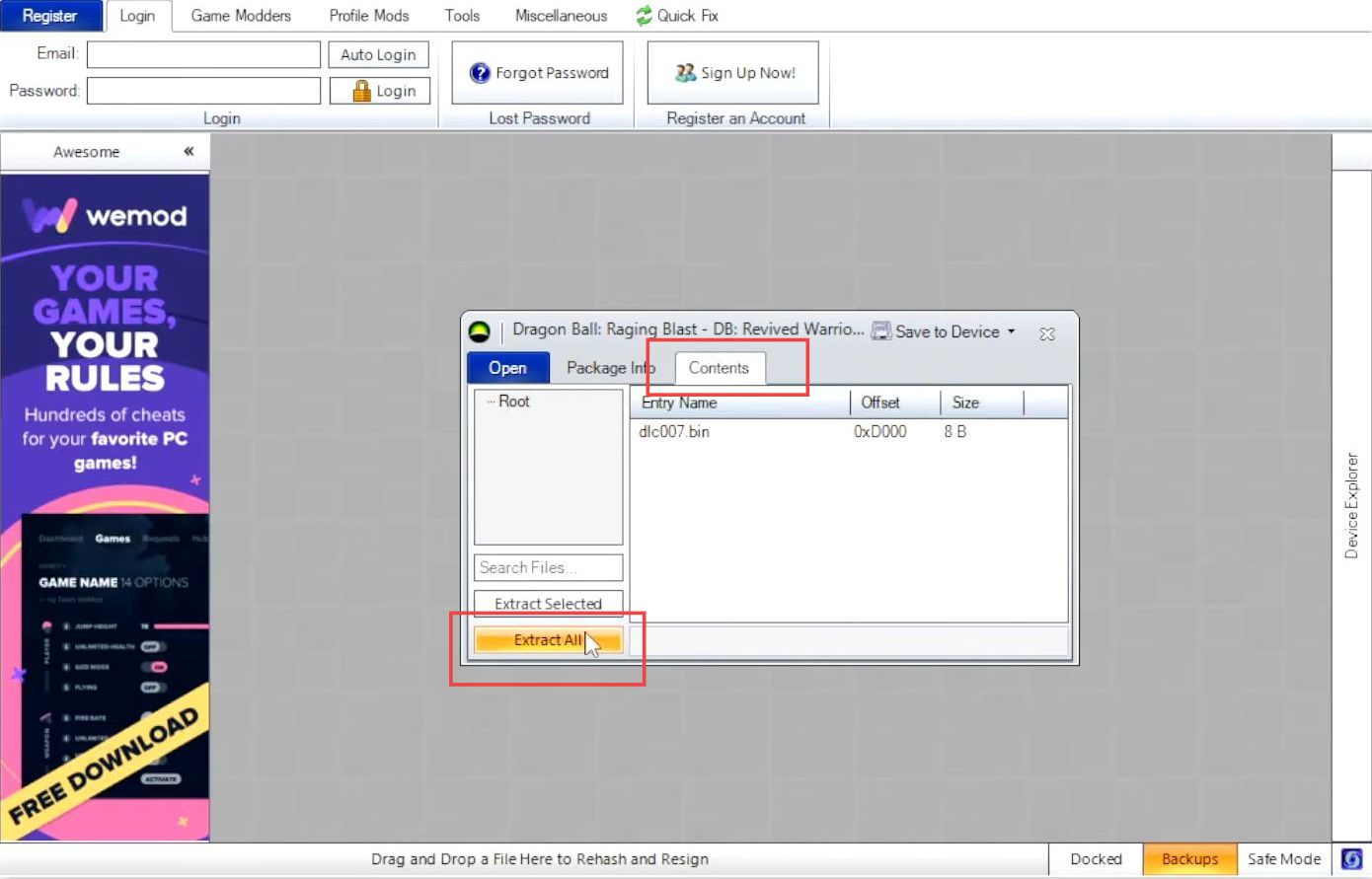Click the blue swirl icon in status bar
The height and width of the screenshot is (879, 1372).
[1352, 859]
